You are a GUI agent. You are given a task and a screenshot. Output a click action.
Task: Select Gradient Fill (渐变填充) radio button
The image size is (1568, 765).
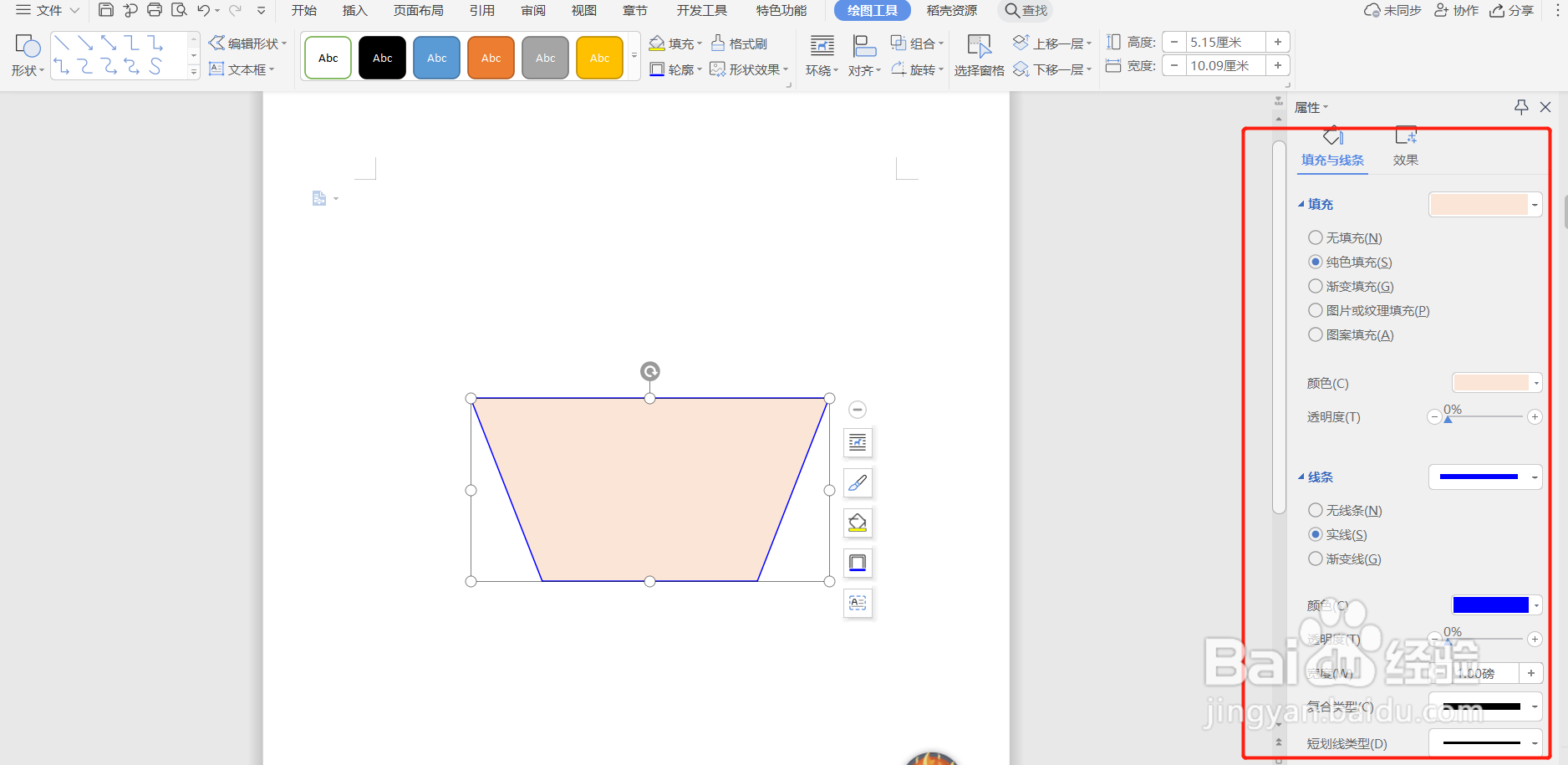coord(1316,286)
